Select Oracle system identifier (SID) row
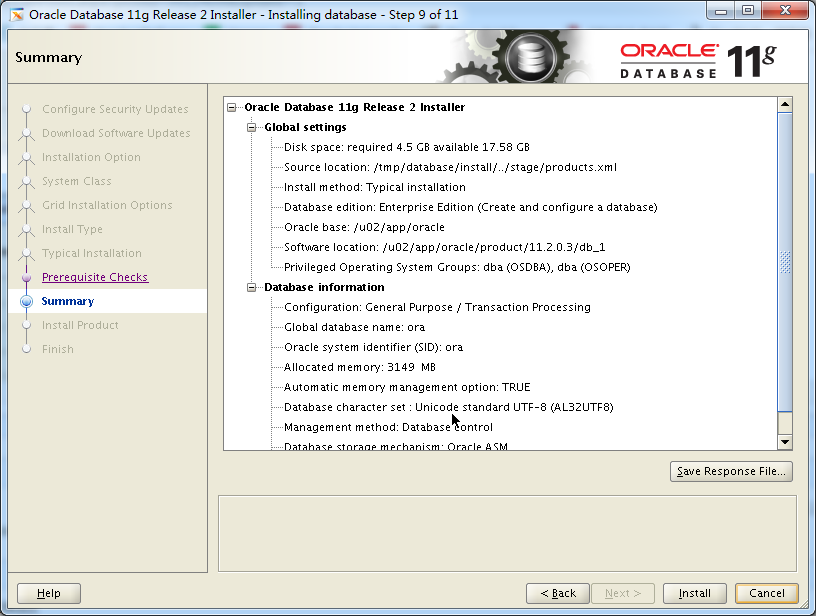 (373, 348)
